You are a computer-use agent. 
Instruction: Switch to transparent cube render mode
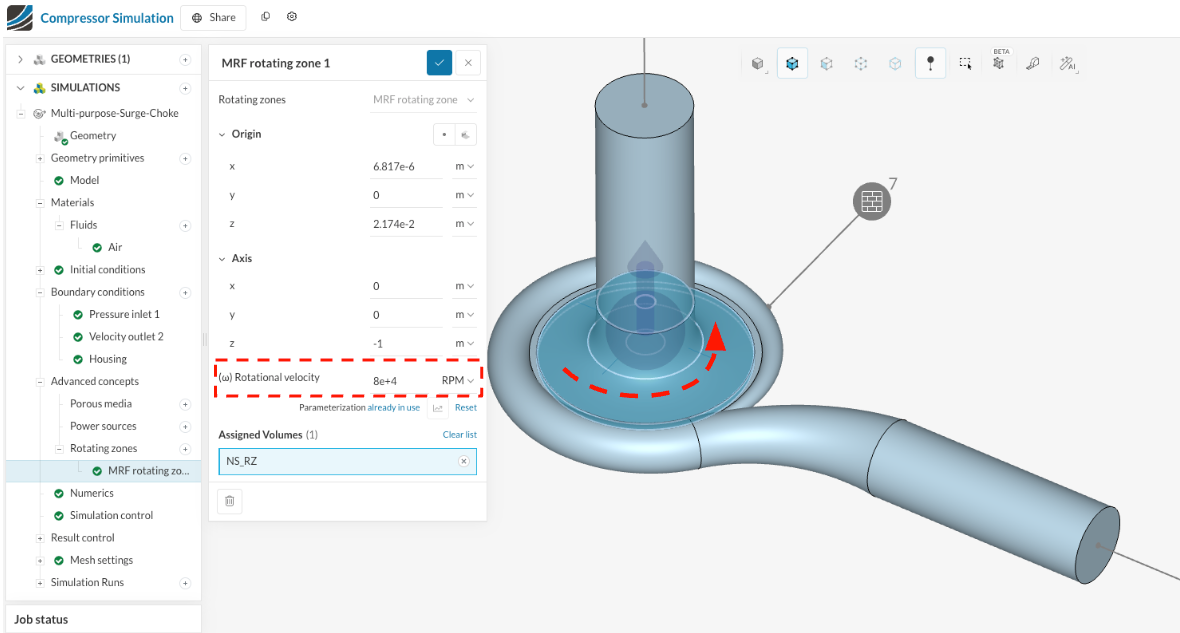click(826, 64)
